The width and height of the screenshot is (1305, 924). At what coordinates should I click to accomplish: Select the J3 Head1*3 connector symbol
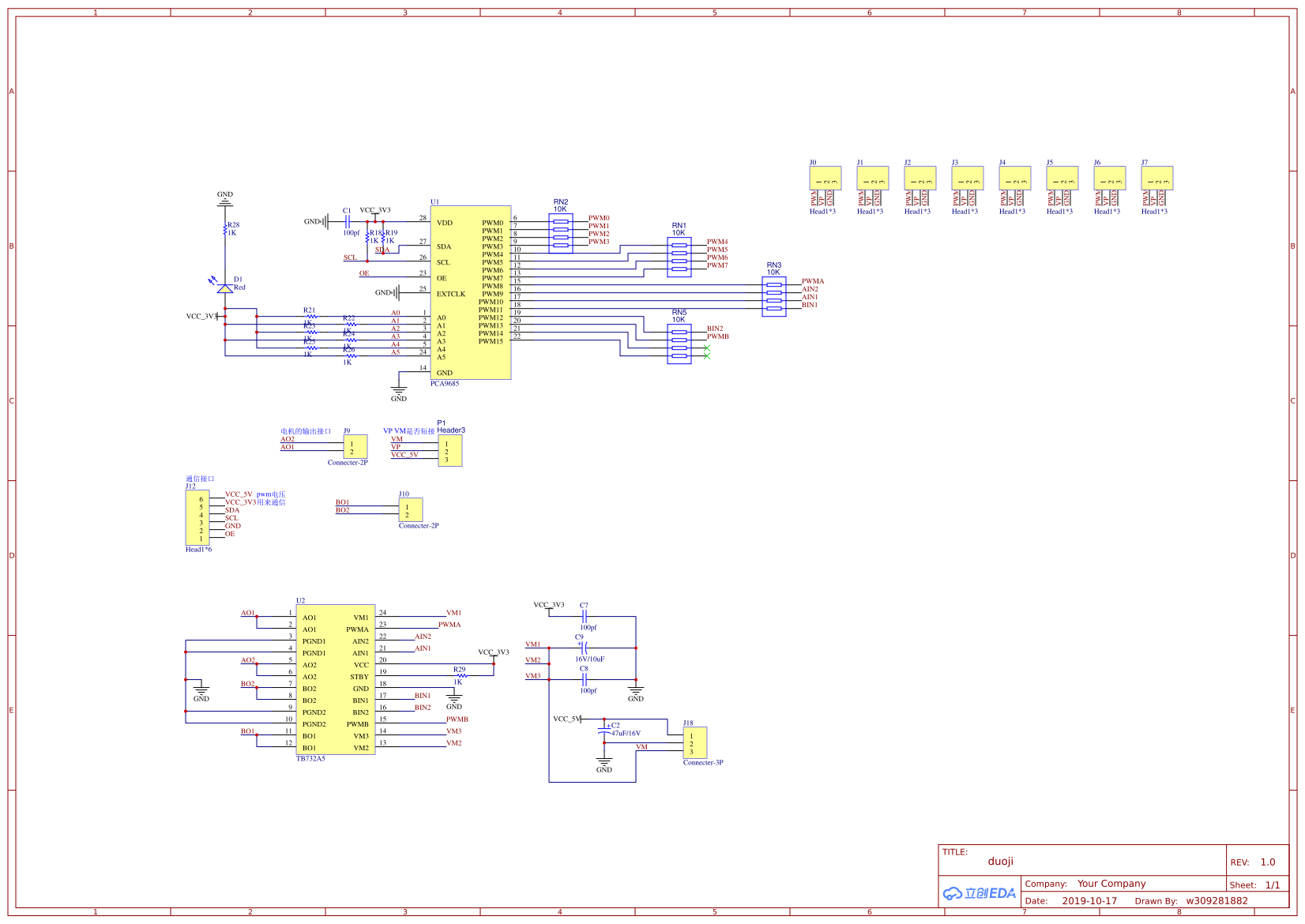coord(967,178)
